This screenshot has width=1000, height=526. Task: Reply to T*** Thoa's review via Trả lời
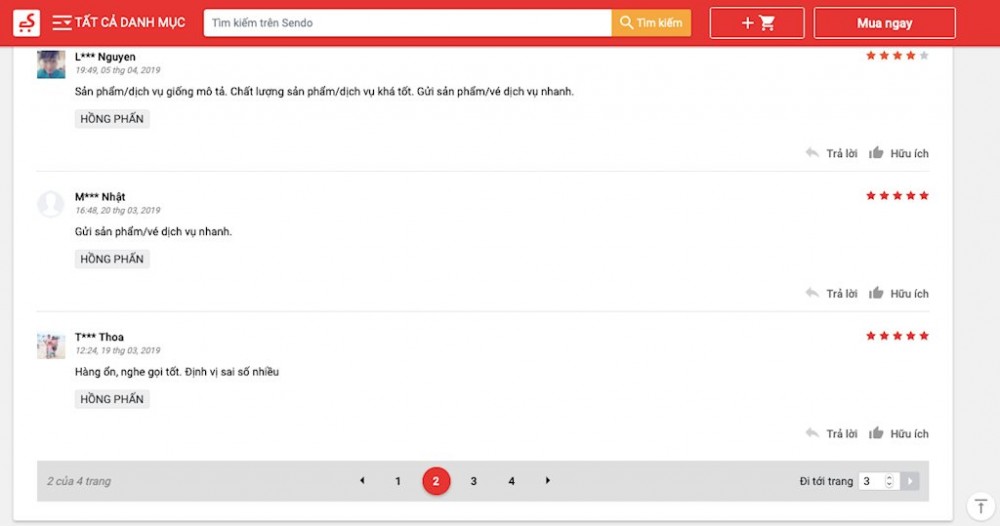tap(832, 434)
